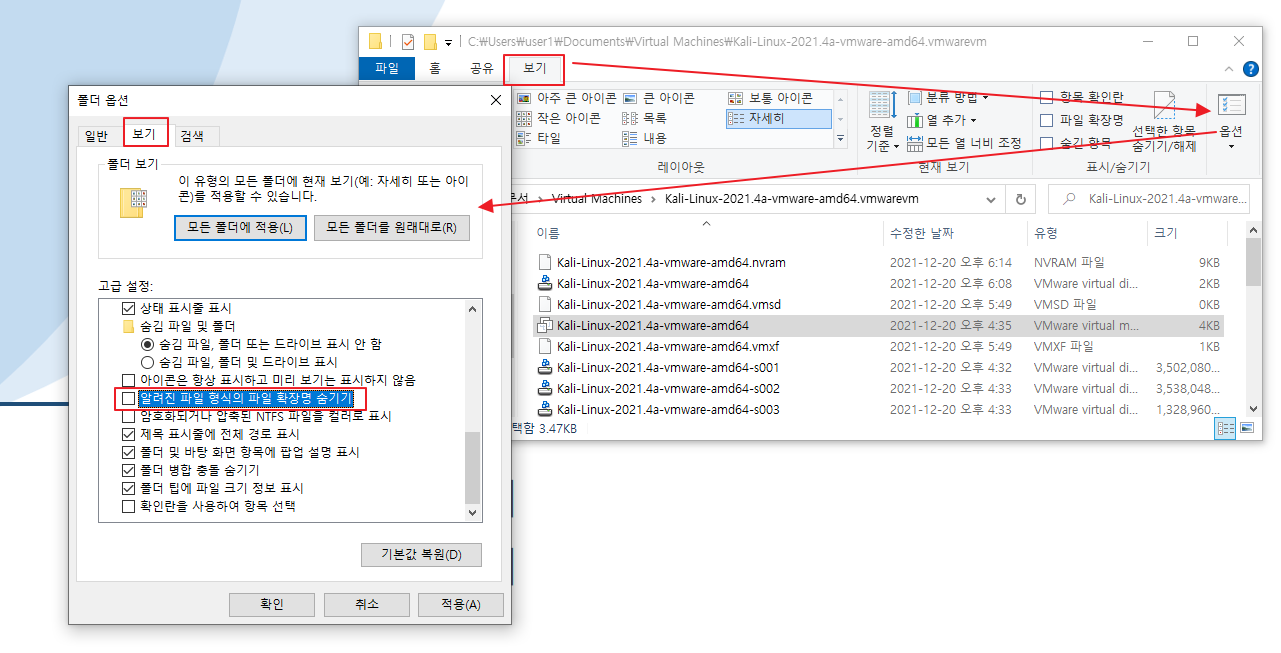This screenshot has width=1281, height=653.
Task: Click 모든 폴더에 적용(L) button
Action: (240, 227)
